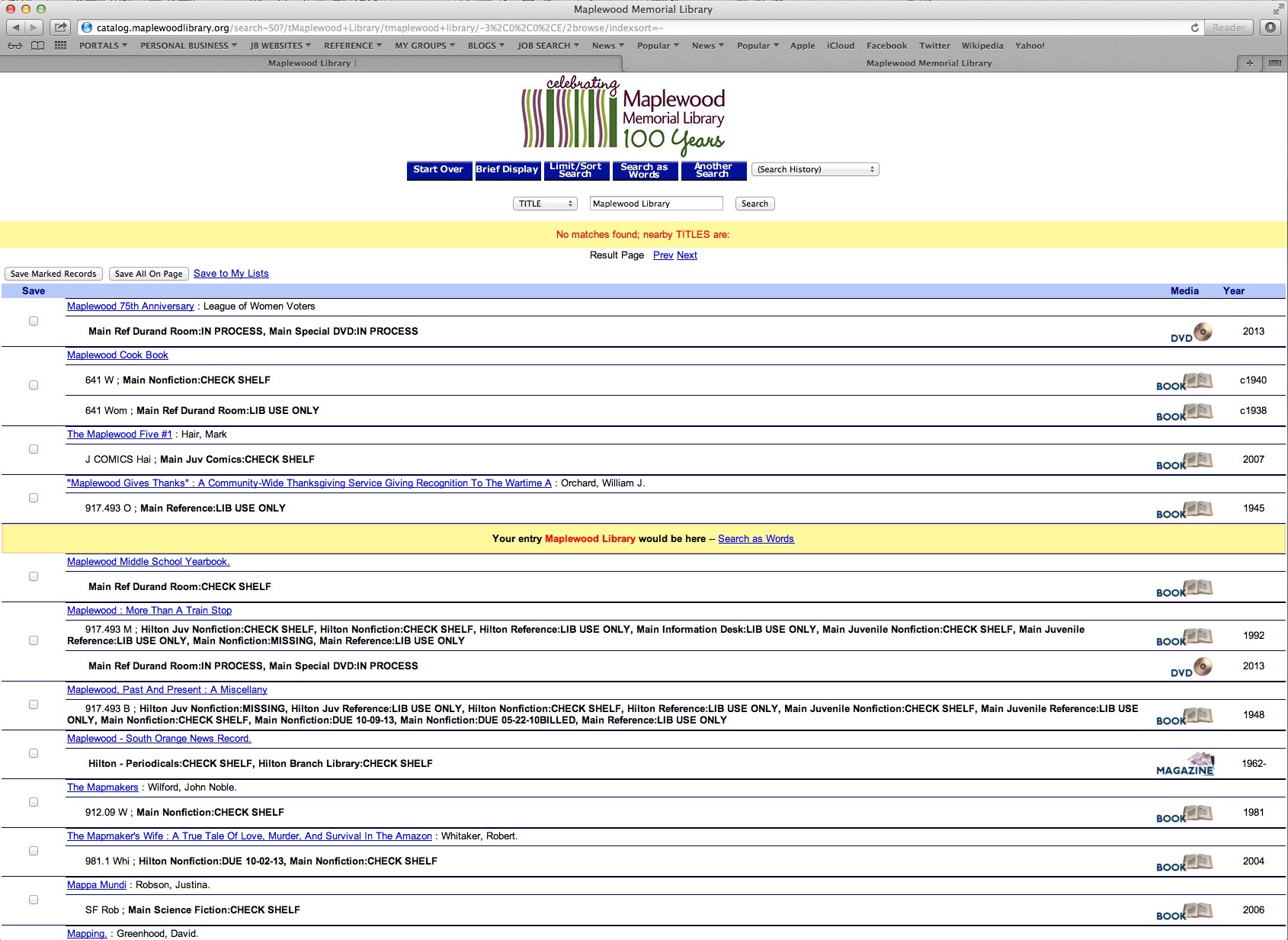Check Maplewood Past And Present save box

(x=34, y=704)
